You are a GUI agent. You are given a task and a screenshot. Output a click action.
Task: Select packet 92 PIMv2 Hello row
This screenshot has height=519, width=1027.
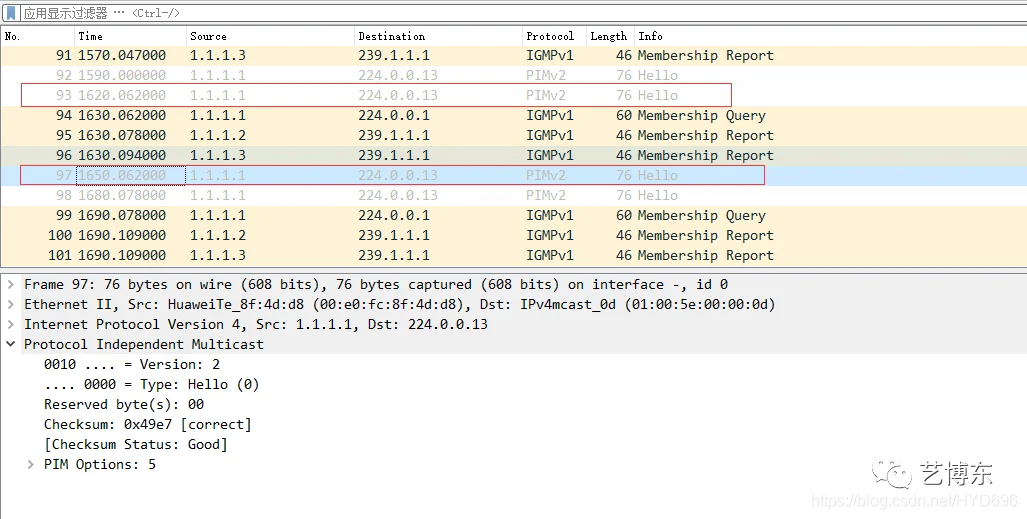point(514,75)
